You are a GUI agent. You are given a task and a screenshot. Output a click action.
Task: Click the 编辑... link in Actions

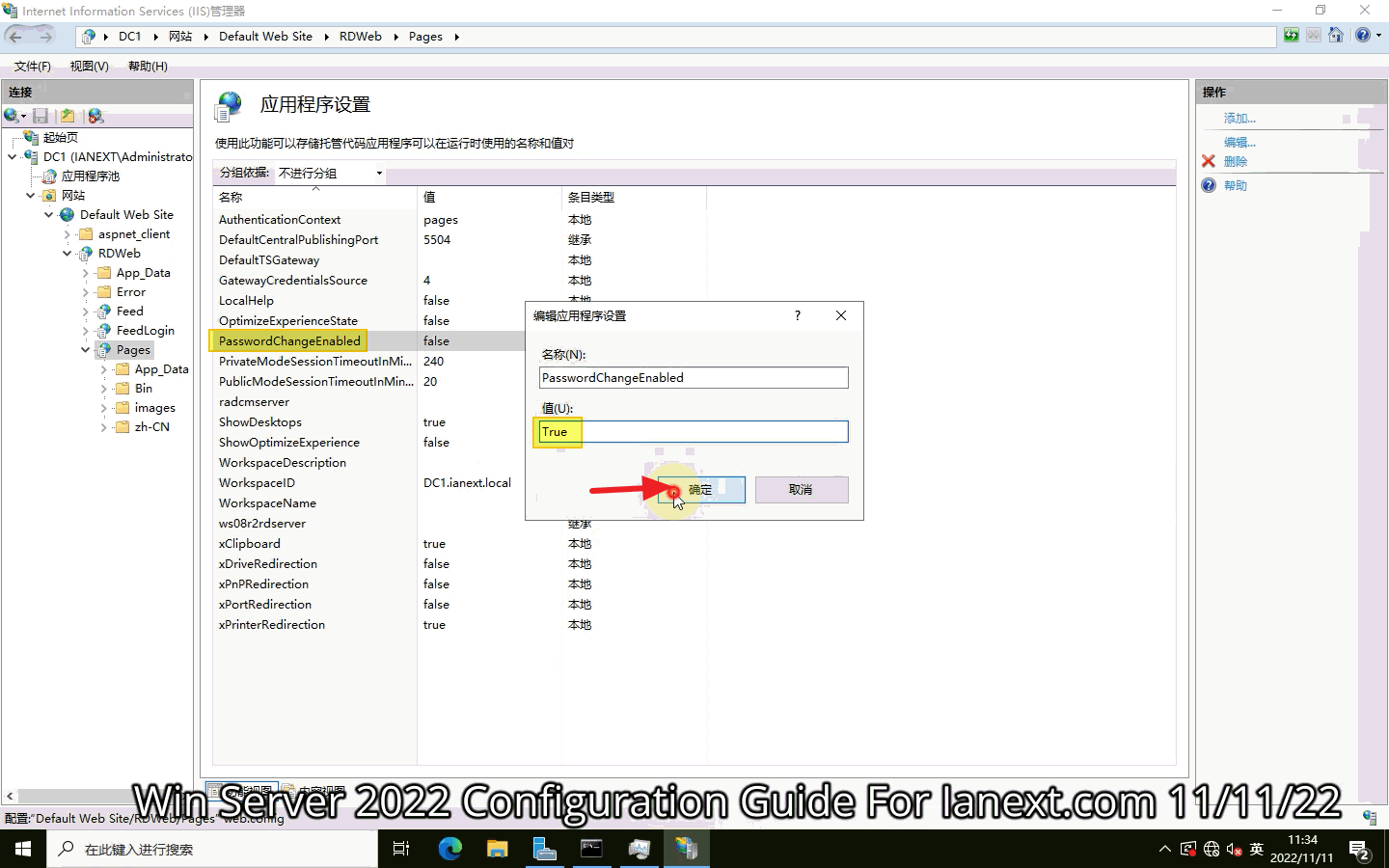[x=1239, y=142]
